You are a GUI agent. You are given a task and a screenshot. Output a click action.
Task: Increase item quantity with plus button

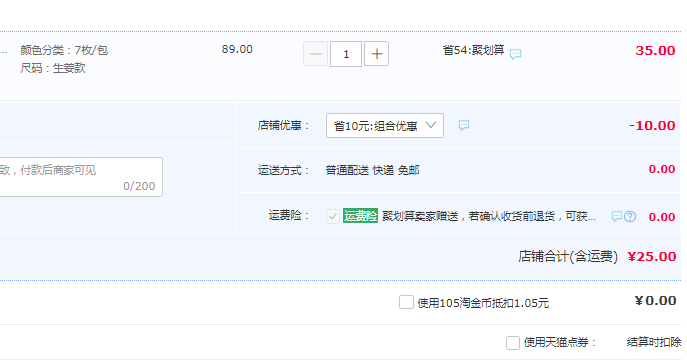point(376,54)
